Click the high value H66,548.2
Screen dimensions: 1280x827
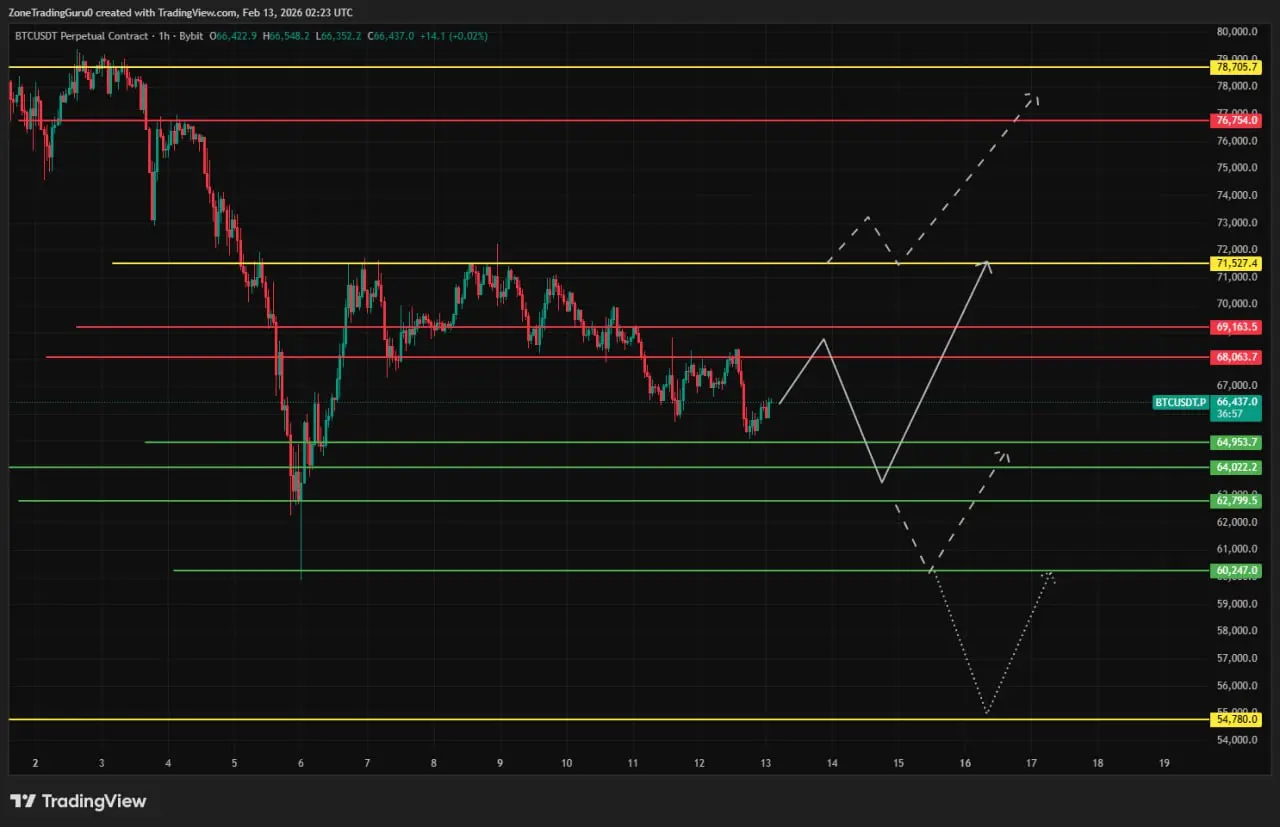[287, 36]
